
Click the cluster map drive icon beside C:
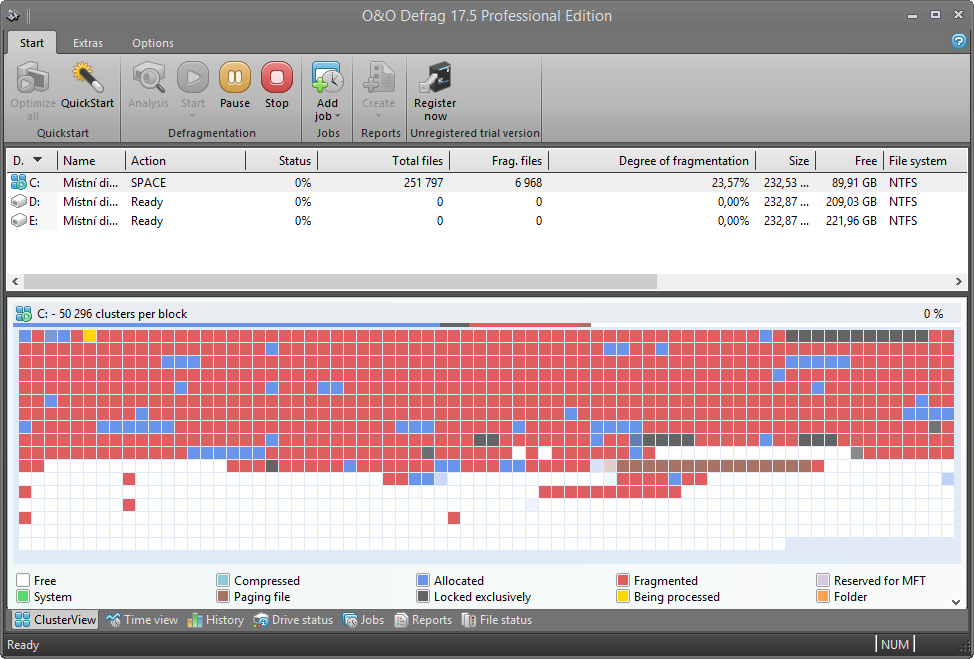pos(24,314)
